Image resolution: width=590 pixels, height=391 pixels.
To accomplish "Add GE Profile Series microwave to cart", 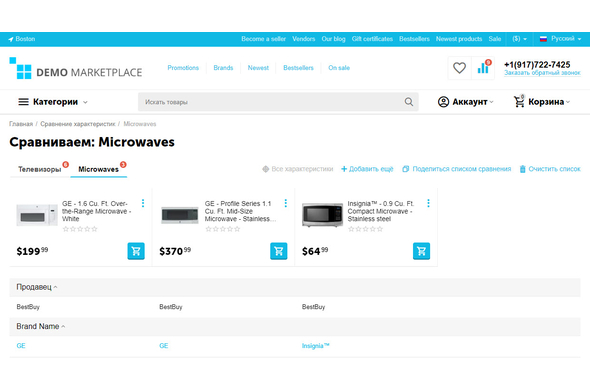I will coord(278,251).
